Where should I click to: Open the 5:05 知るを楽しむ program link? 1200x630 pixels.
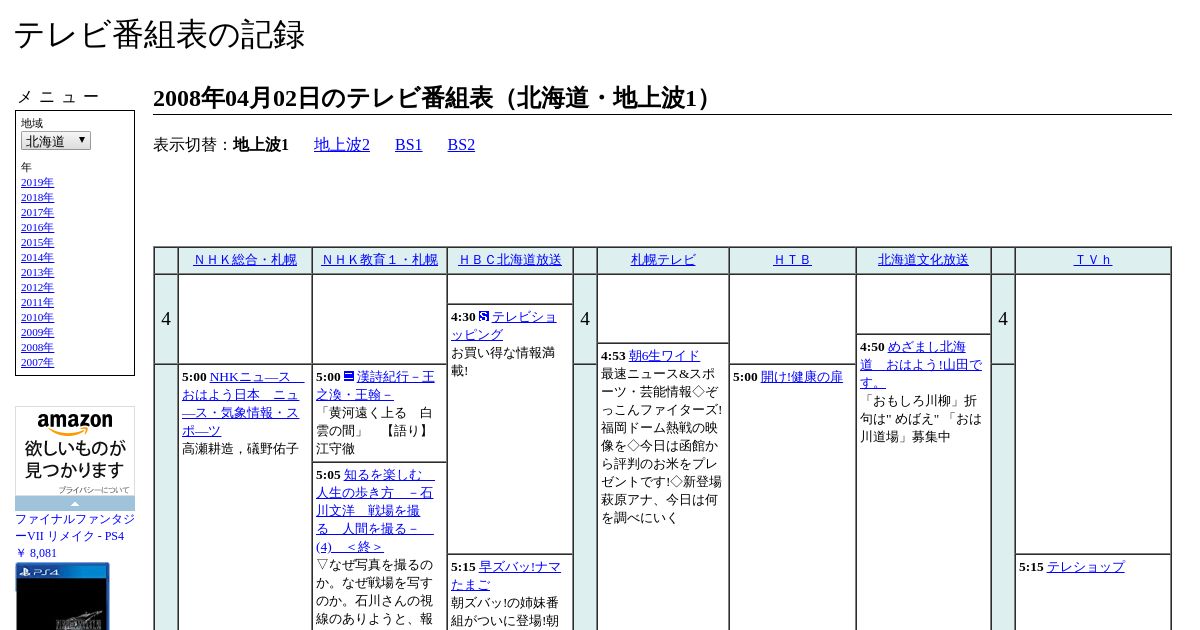(375, 511)
